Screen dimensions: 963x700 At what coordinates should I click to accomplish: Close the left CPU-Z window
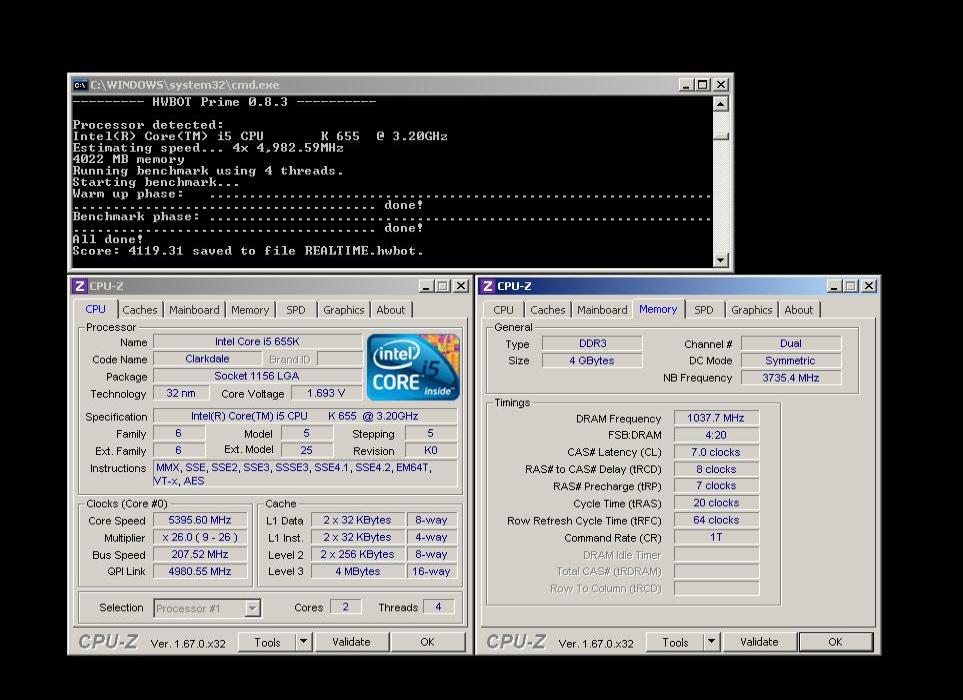coord(461,286)
